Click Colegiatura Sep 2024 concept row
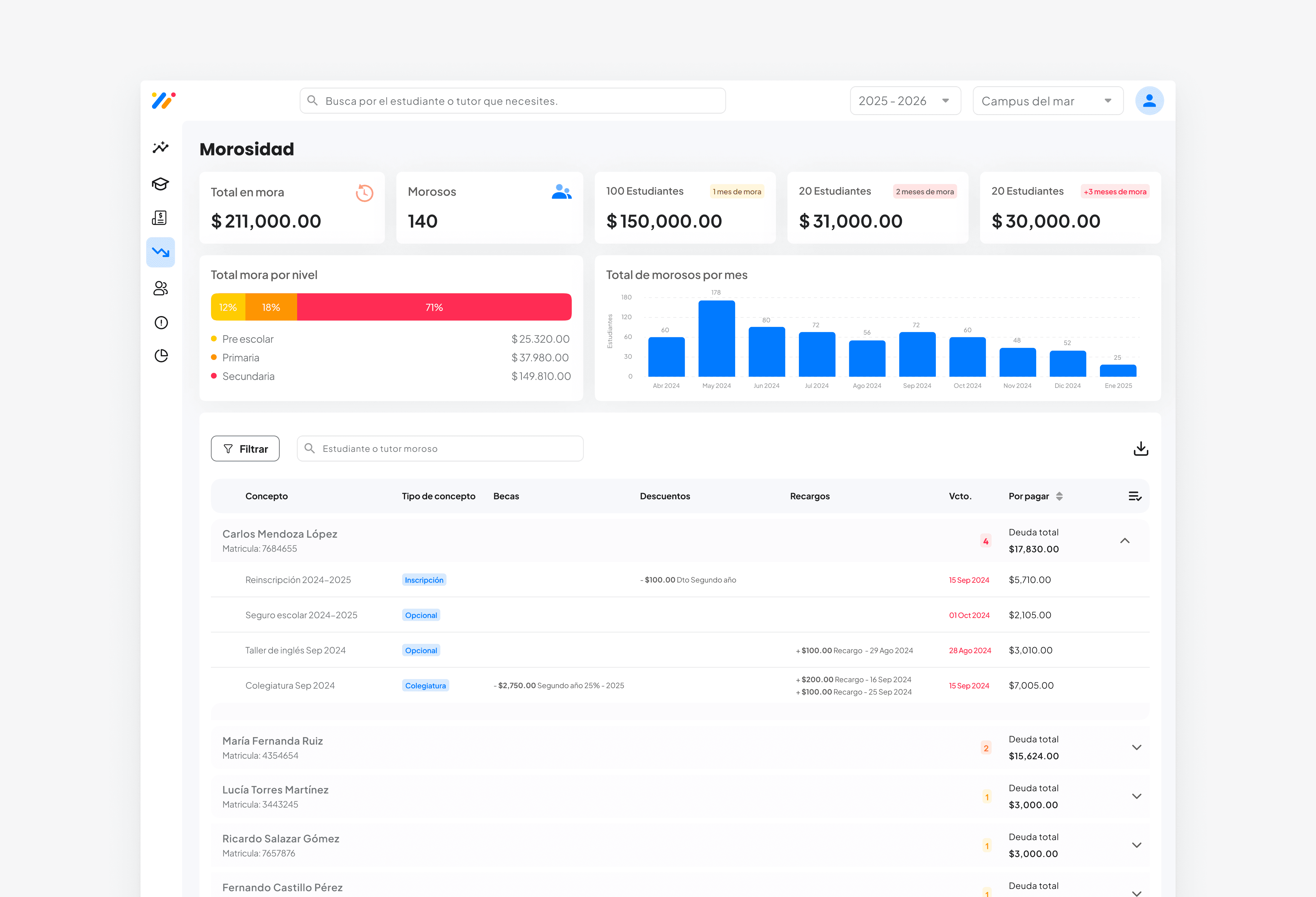This screenshot has height=897, width=1316. point(680,685)
